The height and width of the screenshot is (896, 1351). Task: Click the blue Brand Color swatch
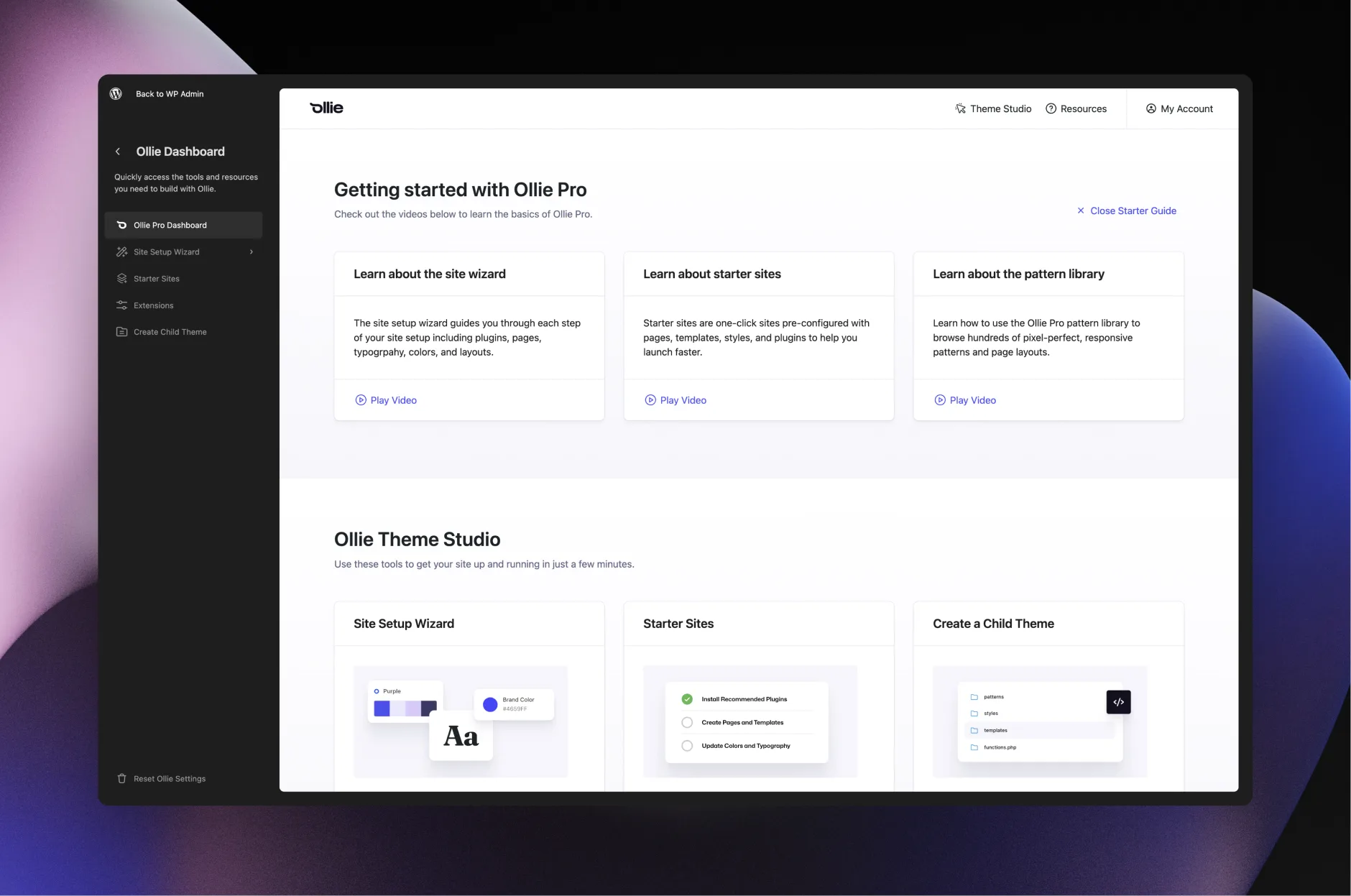(x=490, y=705)
